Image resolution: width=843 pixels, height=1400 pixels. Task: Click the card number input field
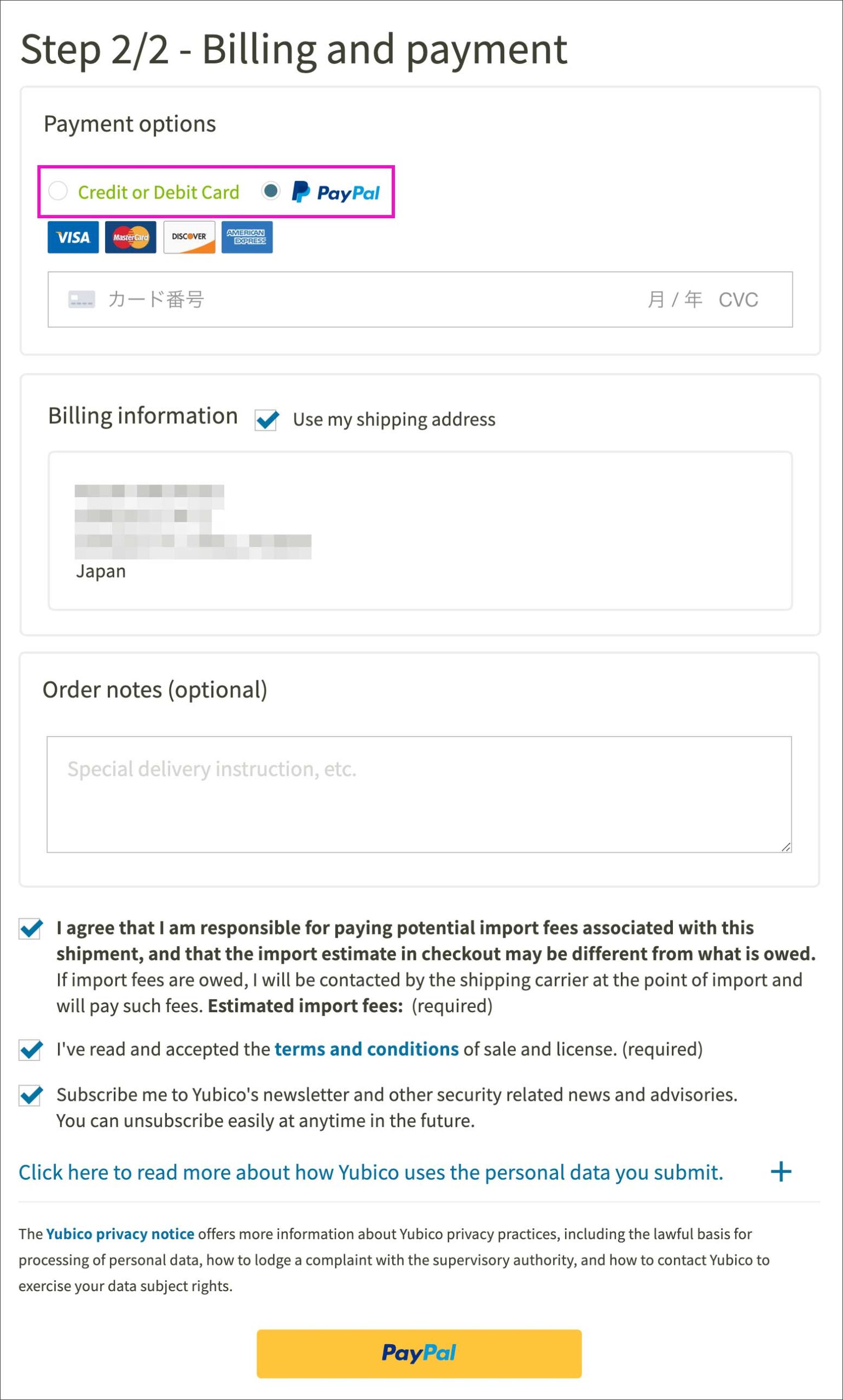click(341, 299)
